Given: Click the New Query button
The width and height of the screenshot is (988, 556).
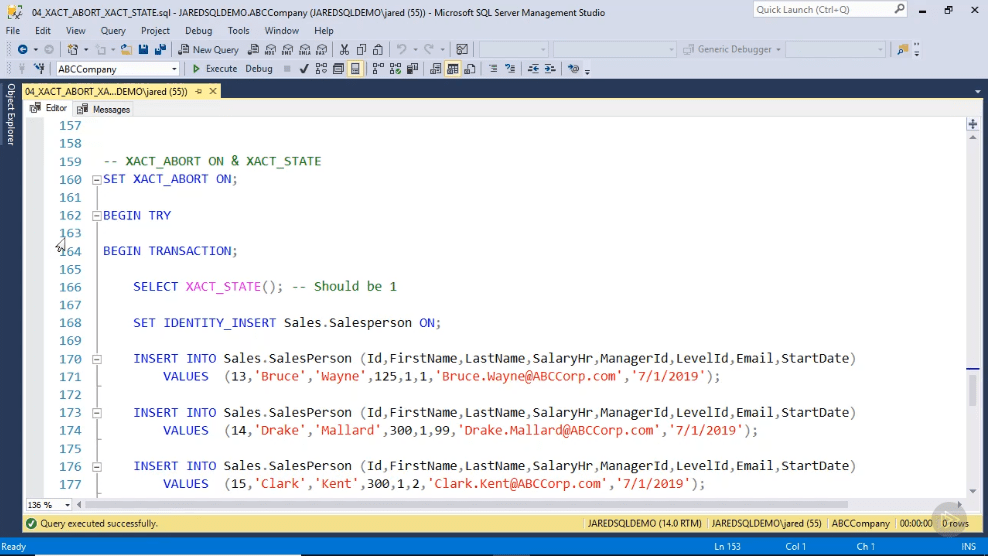Looking at the screenshot, I should (208, 49).
